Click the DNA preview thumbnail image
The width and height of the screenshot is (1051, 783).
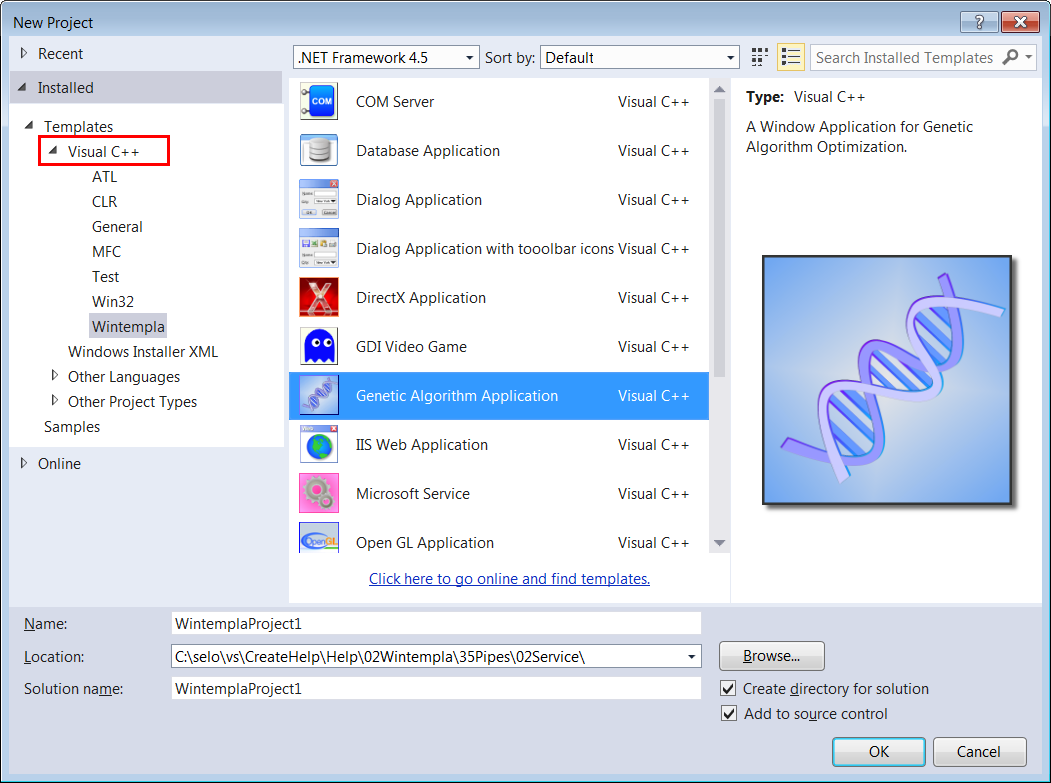pos(887,379)
